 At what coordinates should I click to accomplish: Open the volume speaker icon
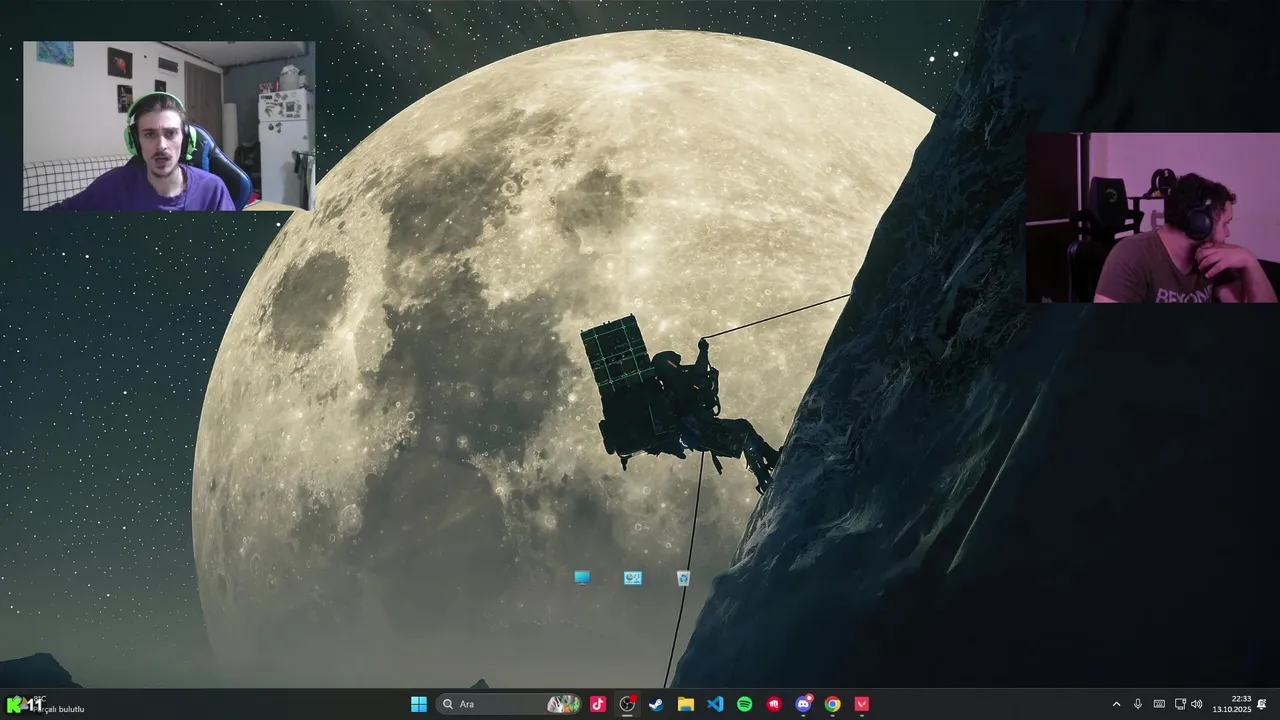(1197, 704)
